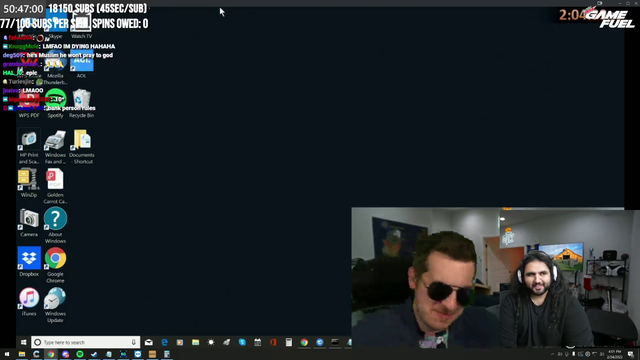640x360 pixels.
Task: Open the Spotify desktop shortcut
Action: point(55,104)
